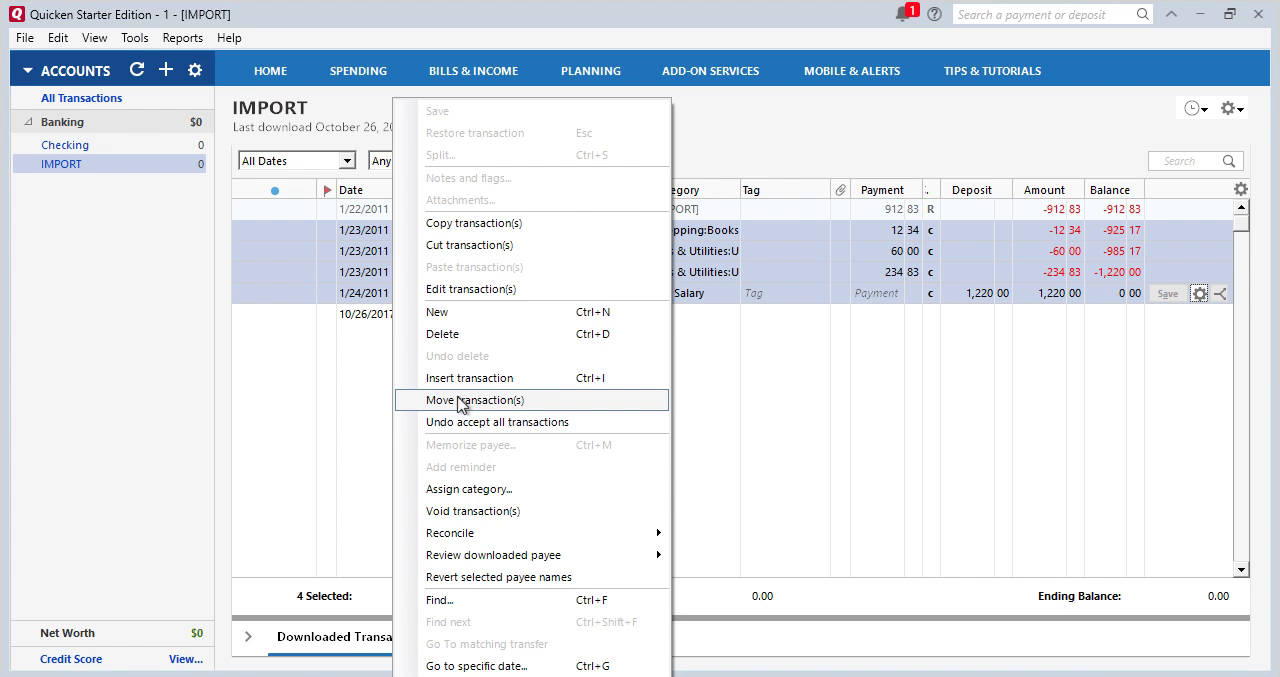1280x677 pixels.
Task: Open the Reports menu
Action: pos(183,38)
